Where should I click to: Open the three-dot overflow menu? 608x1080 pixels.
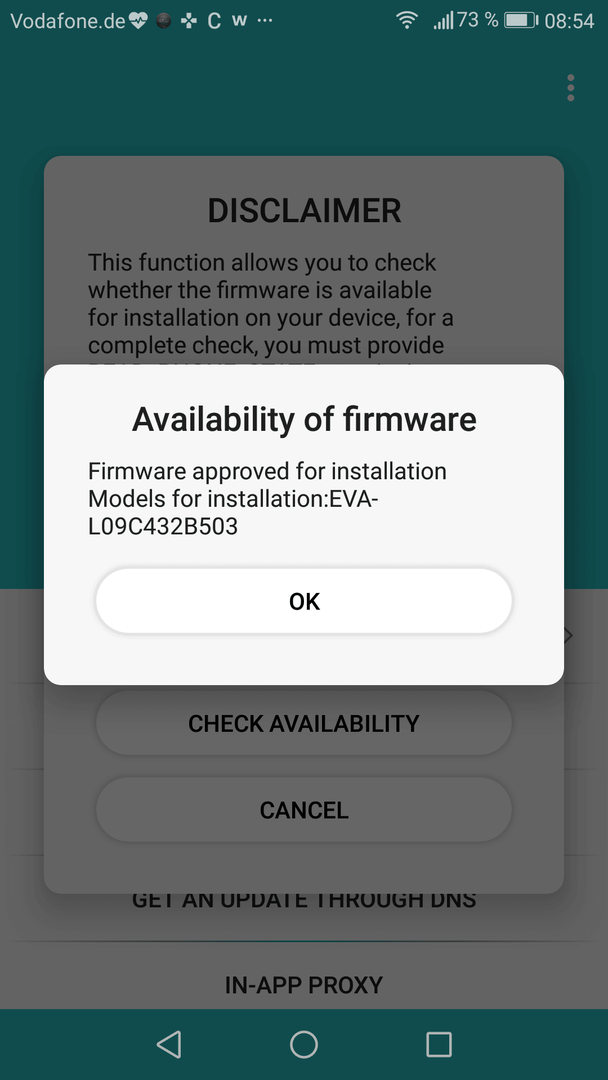point(570,88)
